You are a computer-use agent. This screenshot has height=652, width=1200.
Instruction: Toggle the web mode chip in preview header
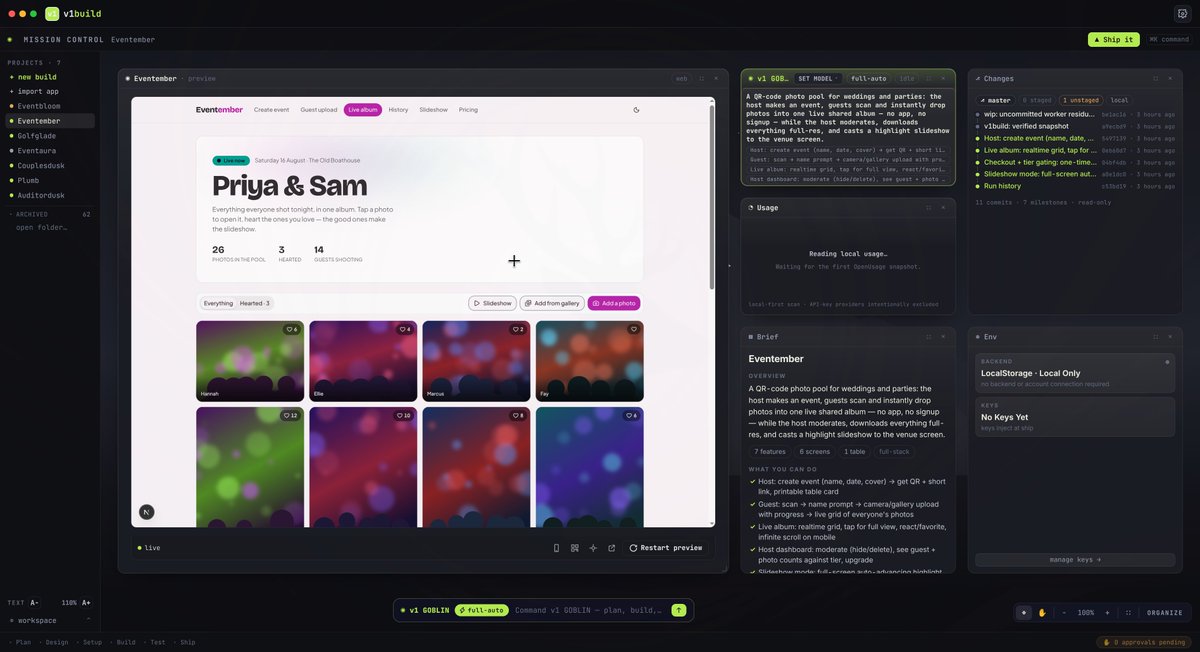click(681, 78)
